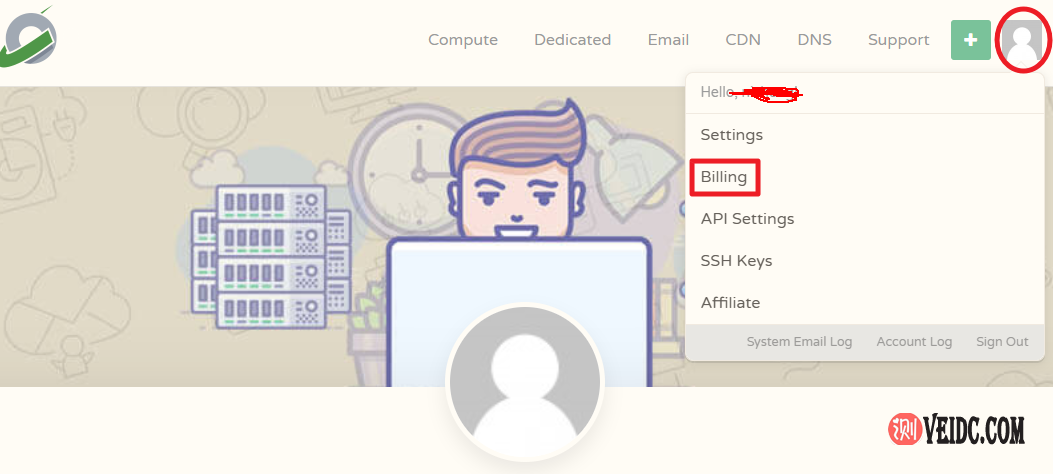Screen dimensions: 1056x475
Task: Click Support in the top menu
Action: tap(898, 40)
